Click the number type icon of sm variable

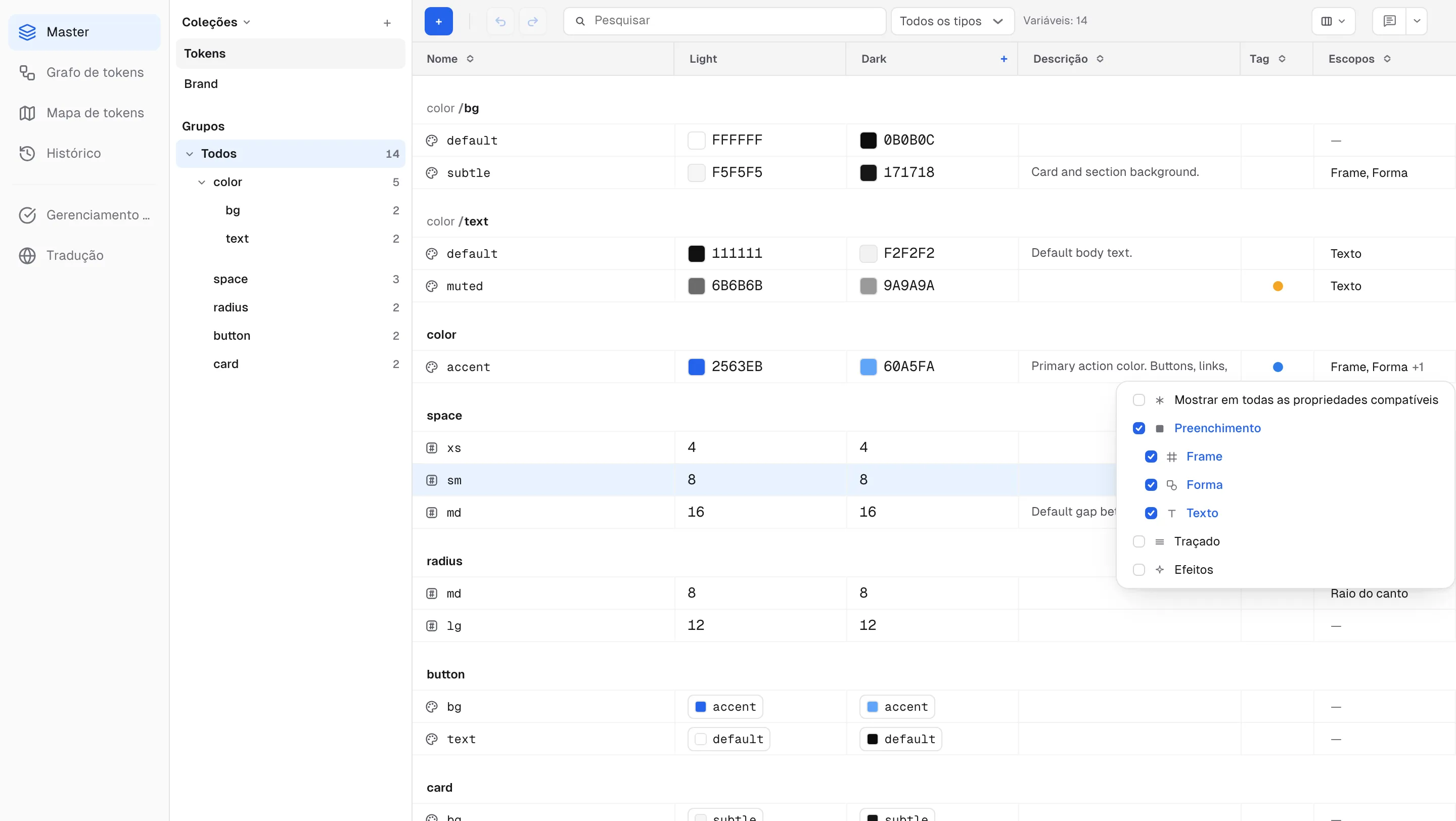pyautogui.click(x=432, y=480)
